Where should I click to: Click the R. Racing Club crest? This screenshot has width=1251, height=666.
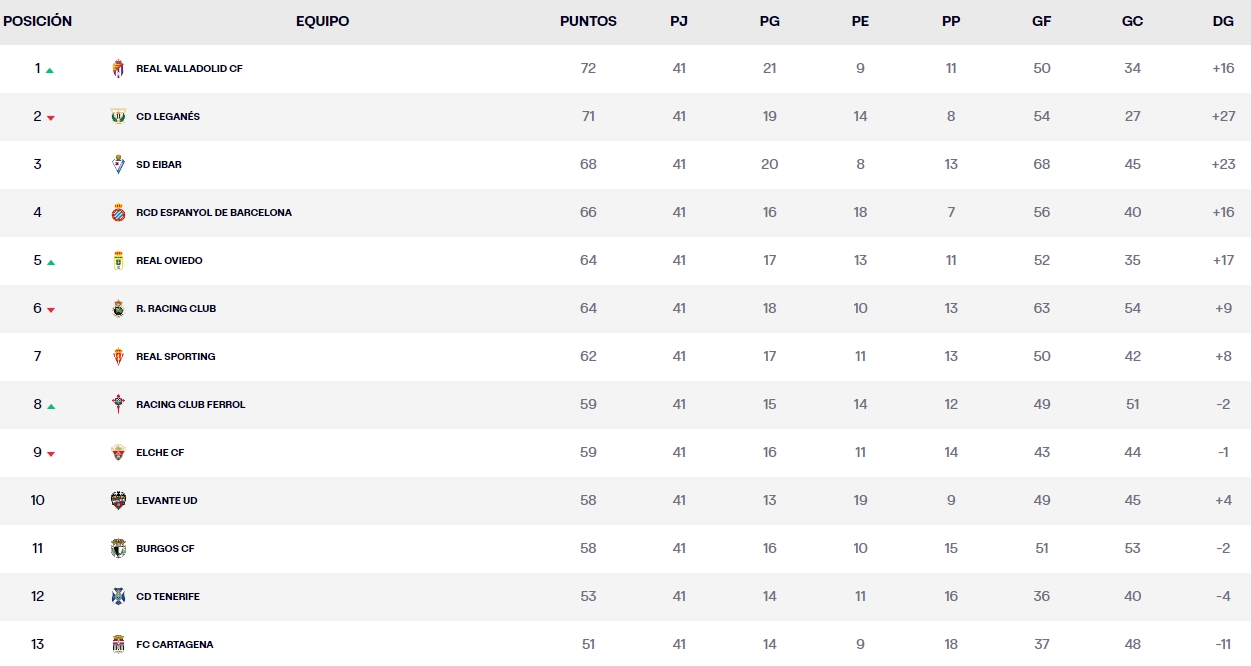point(120,308)
